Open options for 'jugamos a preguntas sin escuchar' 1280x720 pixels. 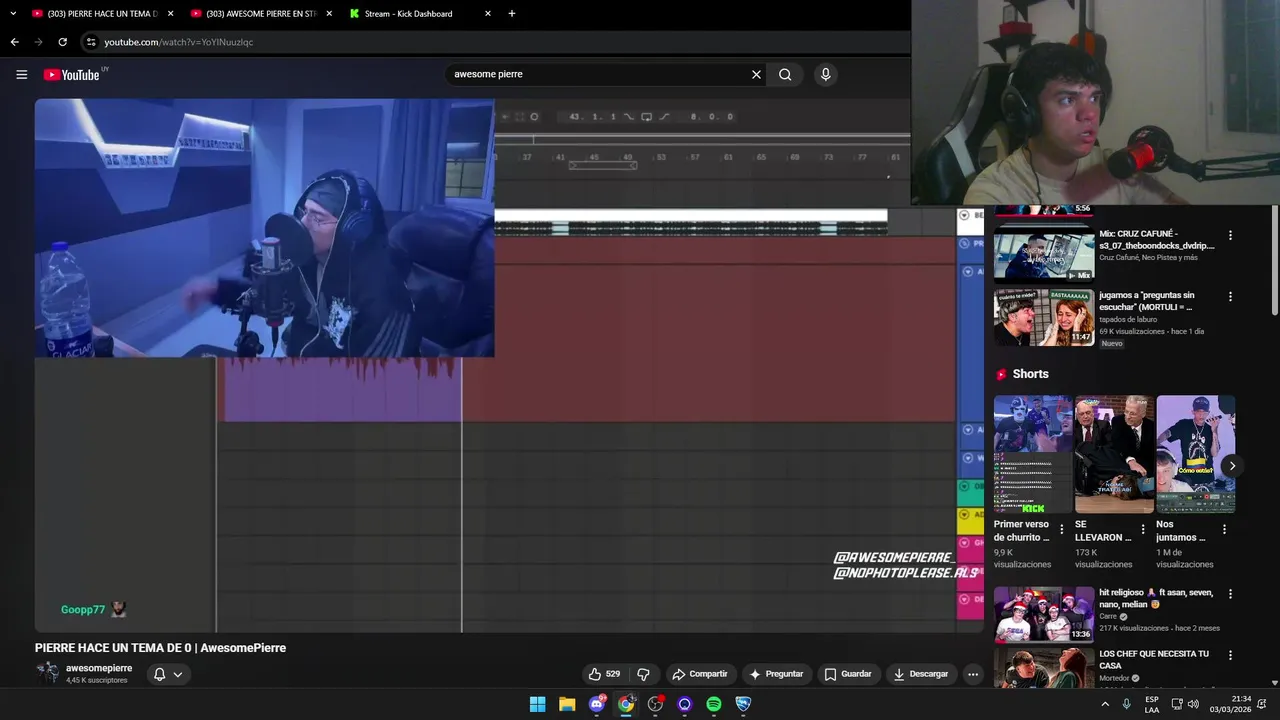[1230, 297]
